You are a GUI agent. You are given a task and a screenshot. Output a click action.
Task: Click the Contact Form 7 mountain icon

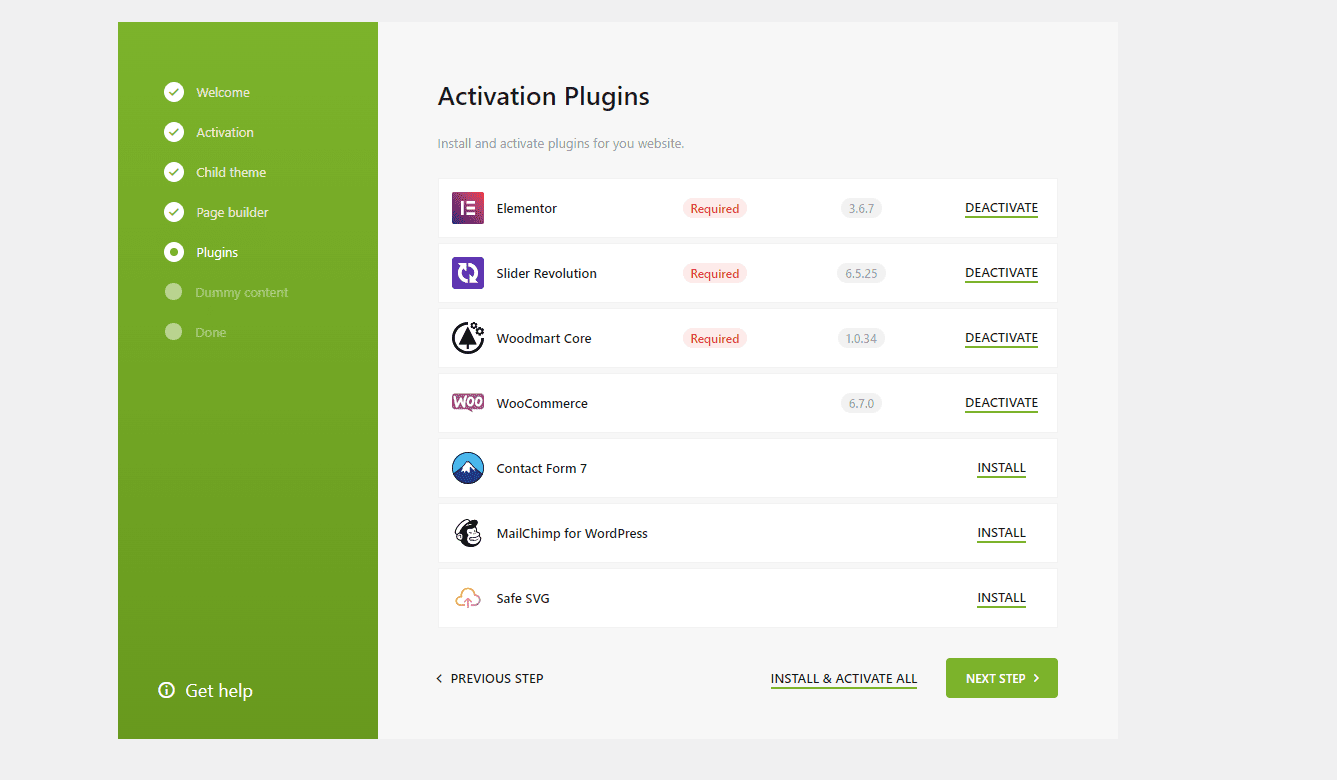click(x=467, y=468)
